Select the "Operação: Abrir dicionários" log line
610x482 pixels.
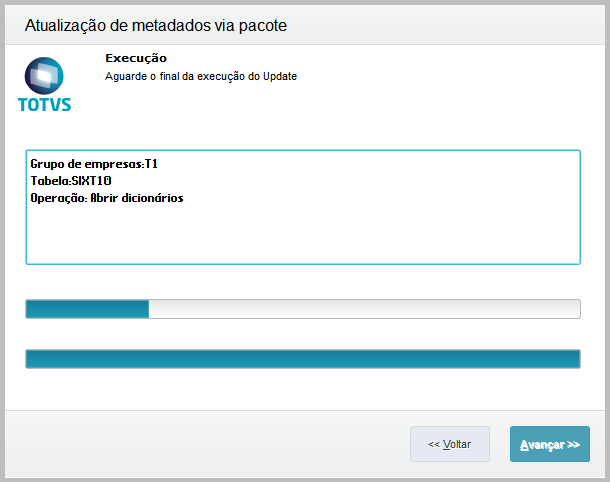(x=107, y=197)
